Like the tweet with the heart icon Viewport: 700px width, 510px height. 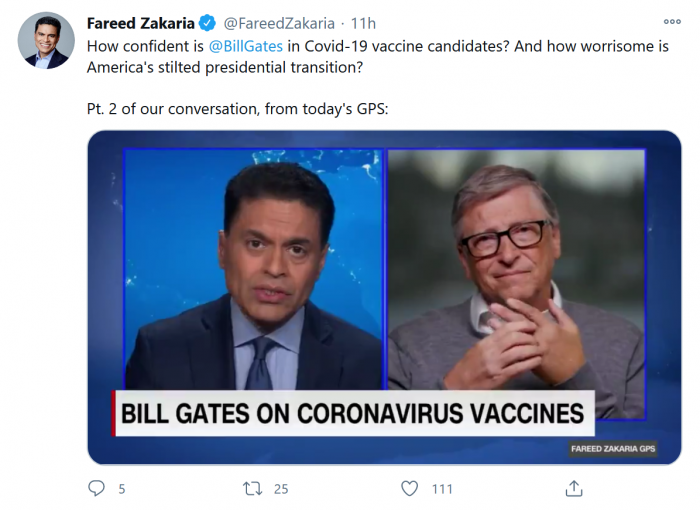(409, 488)
